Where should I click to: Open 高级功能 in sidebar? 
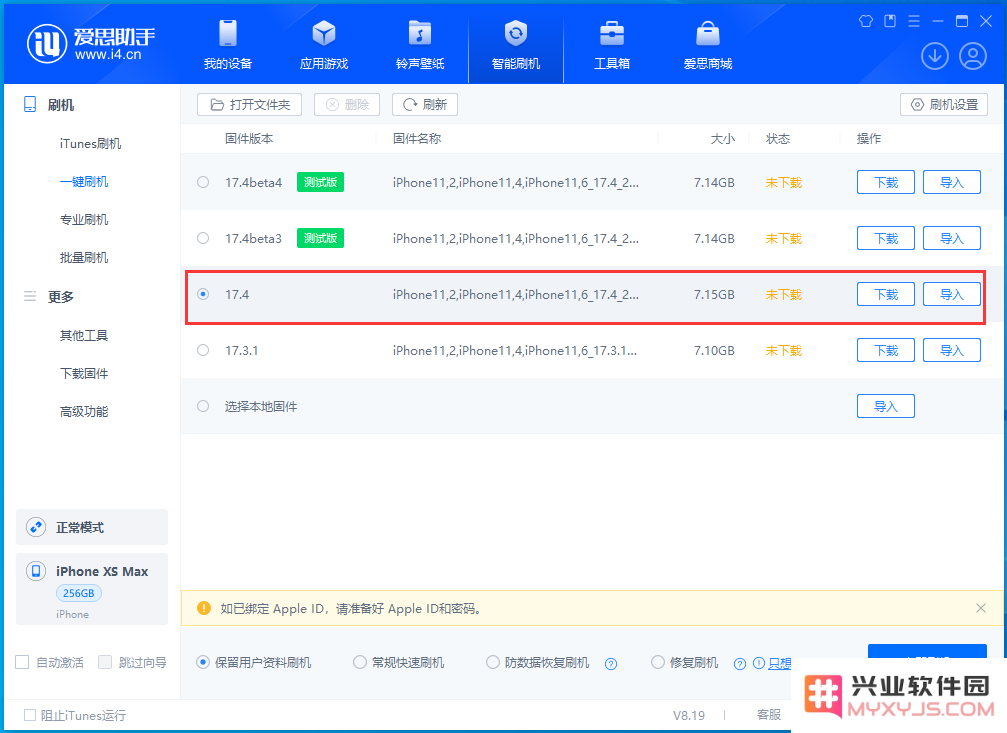[83, 411]
